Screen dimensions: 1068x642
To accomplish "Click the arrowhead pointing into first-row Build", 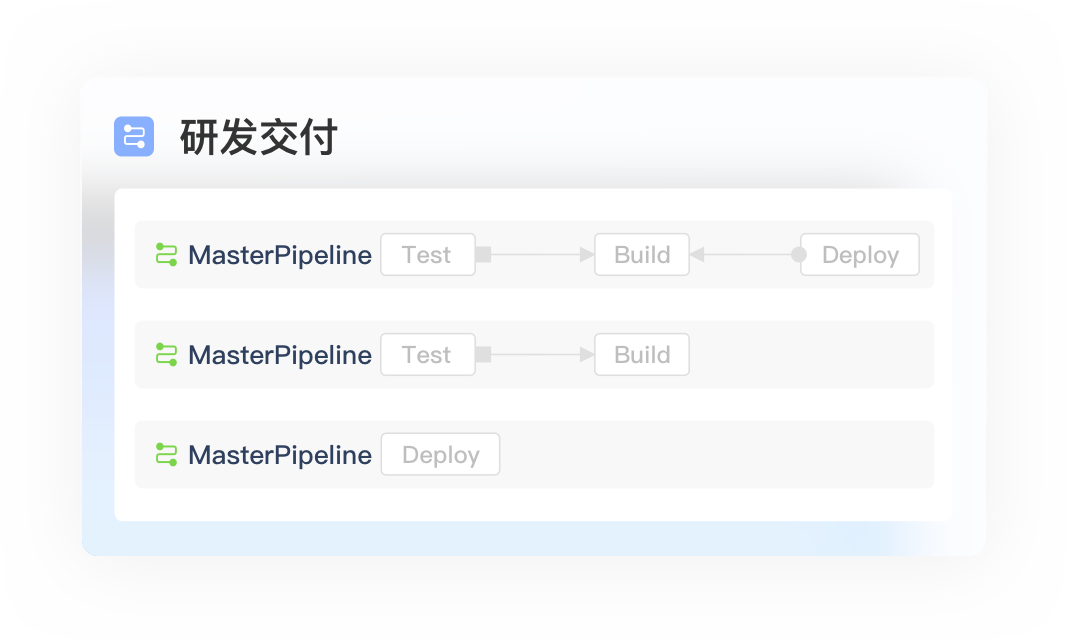I will (586, 255).
